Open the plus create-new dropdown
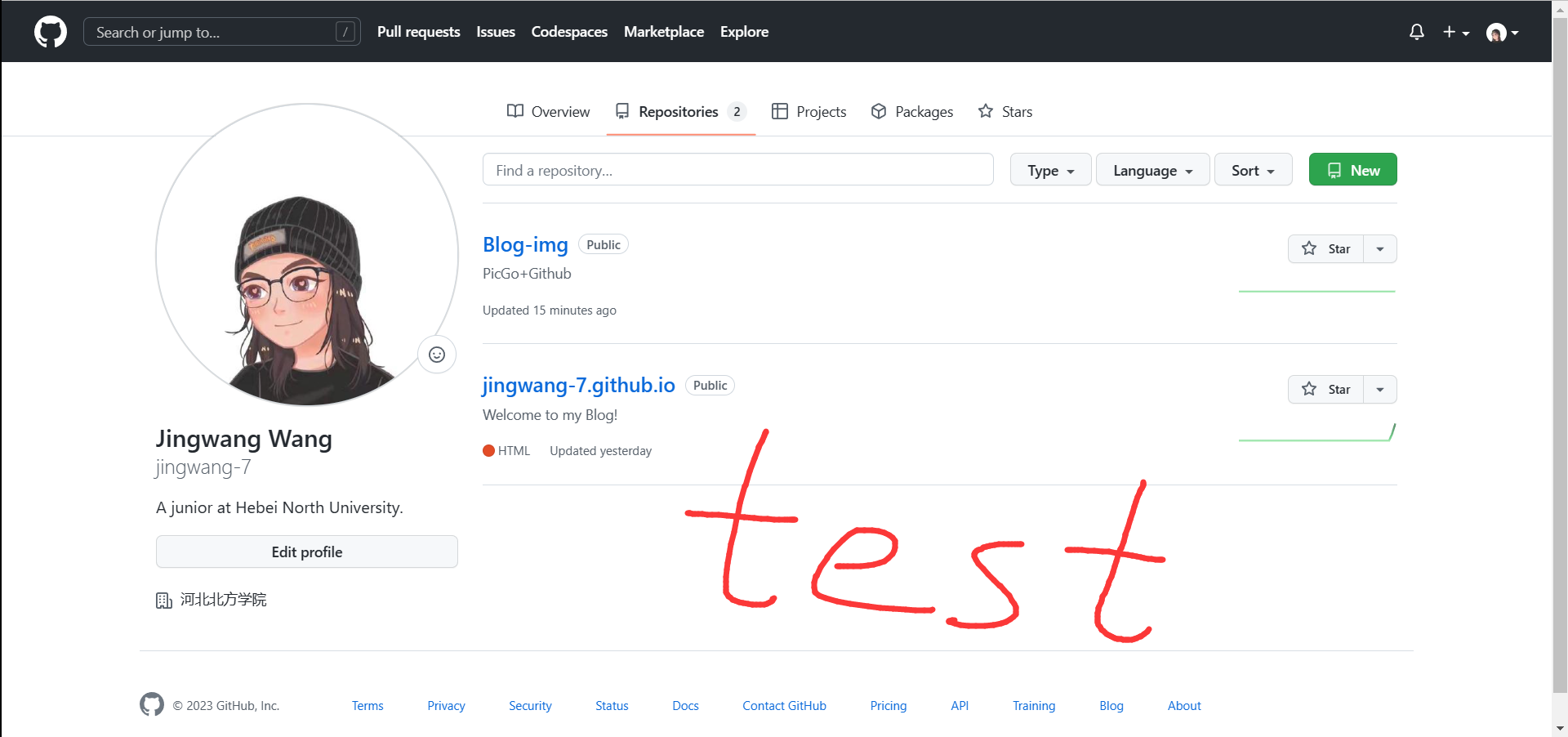Image resolution: width=1568 pixels, height=737 pixels. 1456,32
